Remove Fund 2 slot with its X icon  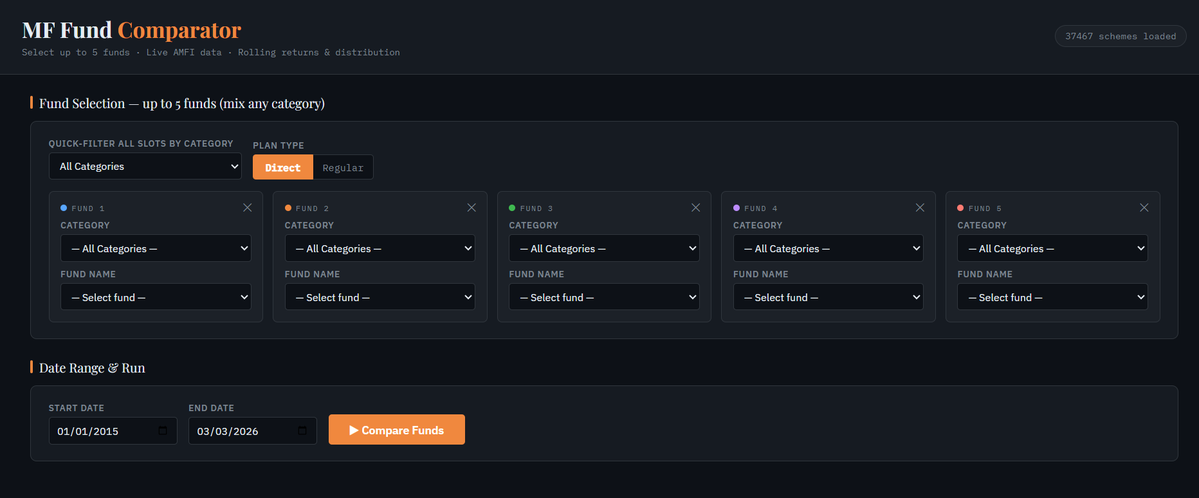[471, 207]
